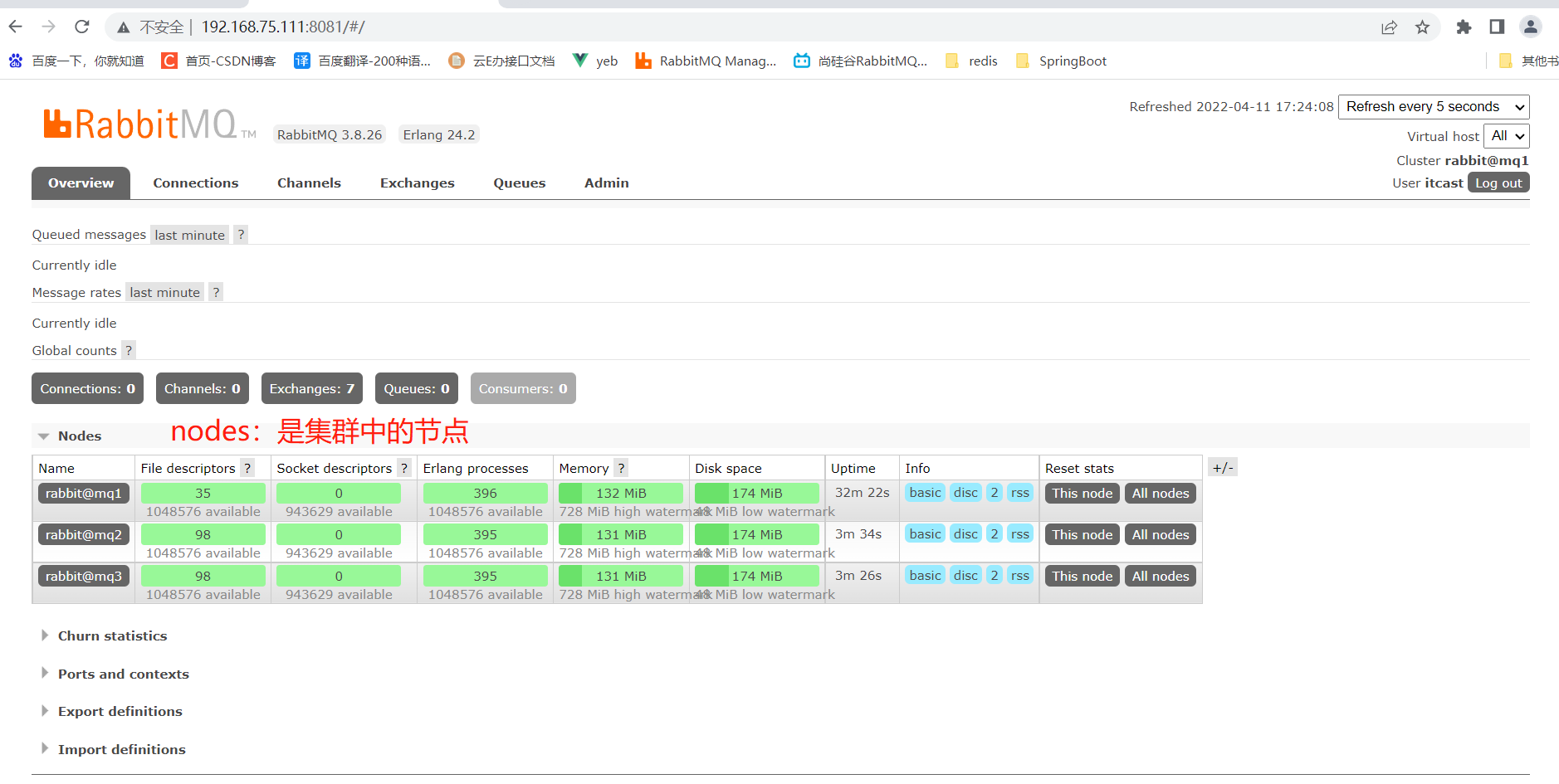This screenshot has width=1559, height=784.
Task: Switch to the Queues tab
Action: click(x=520, y=183)
